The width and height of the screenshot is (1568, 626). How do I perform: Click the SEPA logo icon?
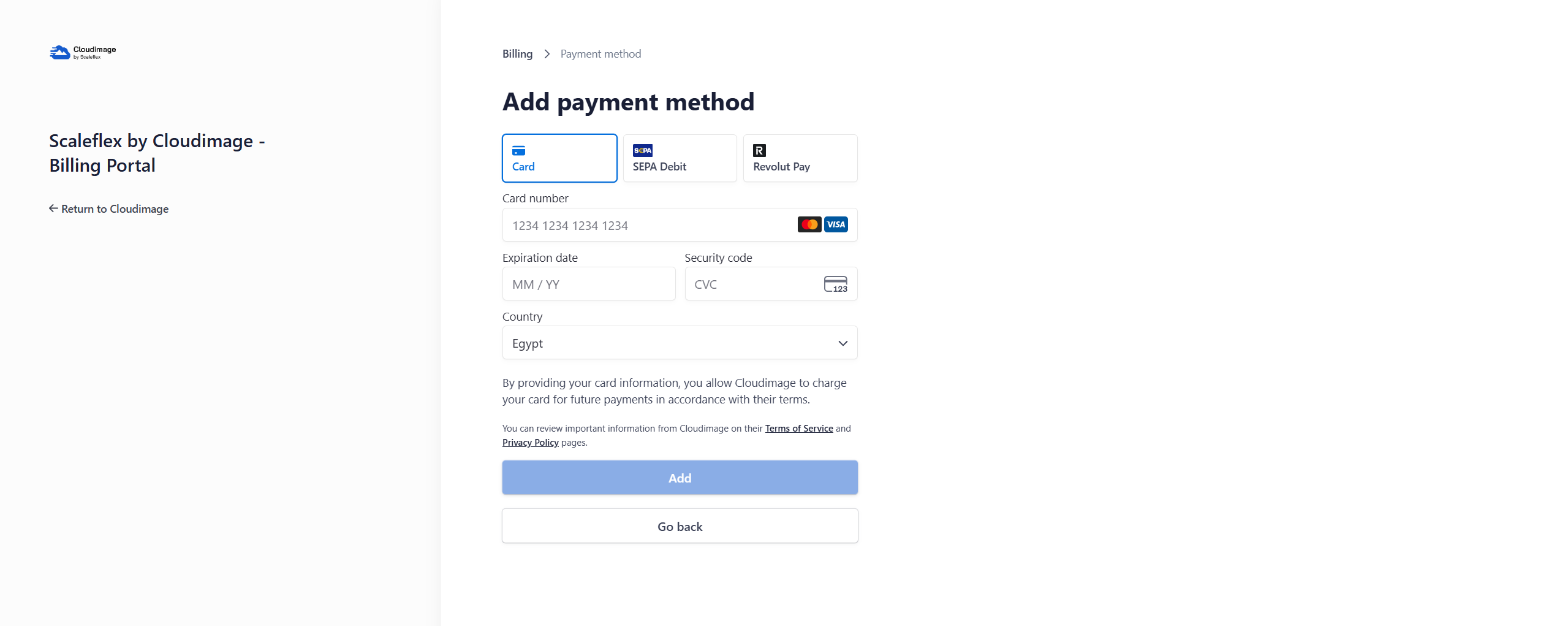[642, 151]
